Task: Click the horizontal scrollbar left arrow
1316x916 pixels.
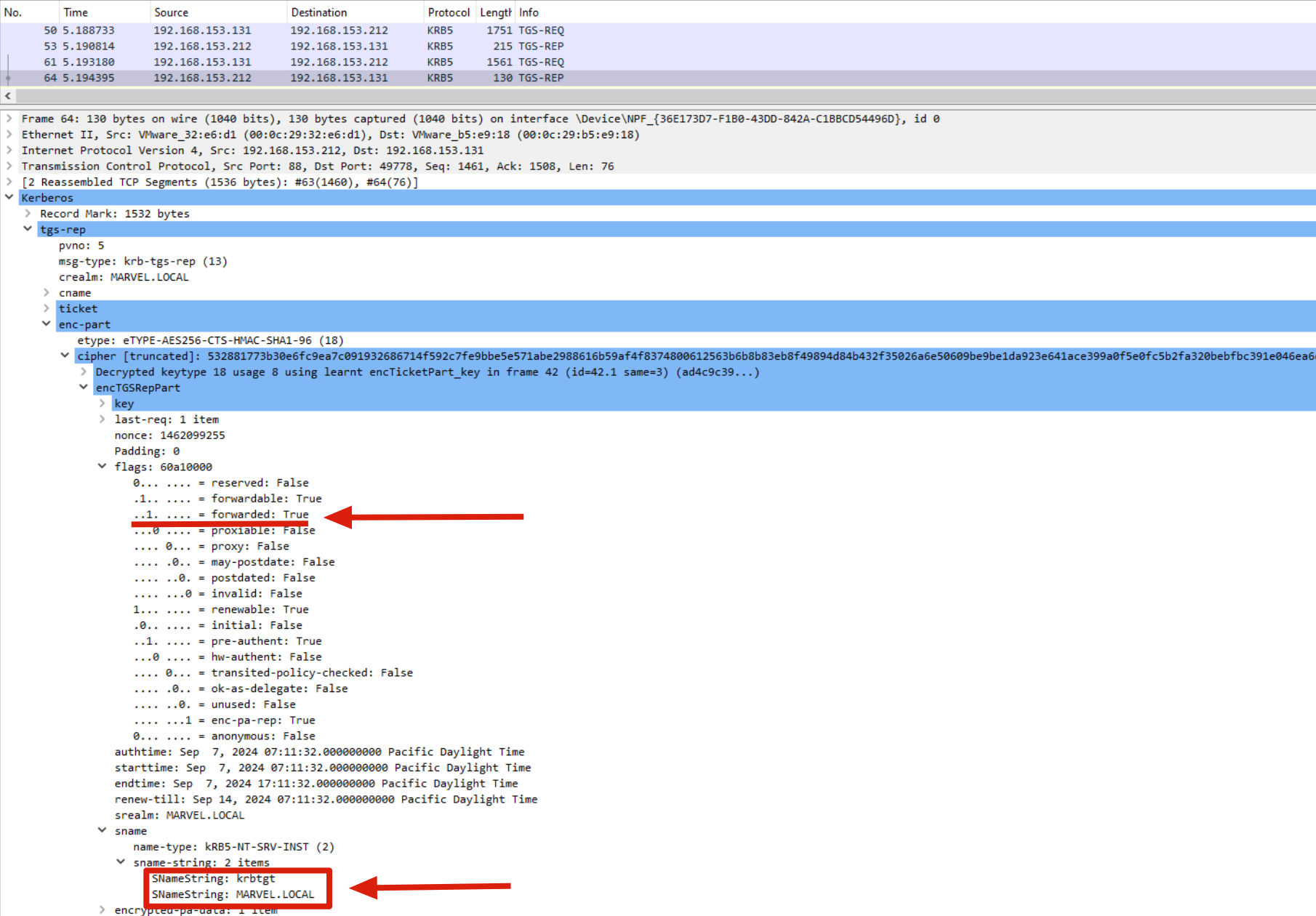Action: [8, 96]
